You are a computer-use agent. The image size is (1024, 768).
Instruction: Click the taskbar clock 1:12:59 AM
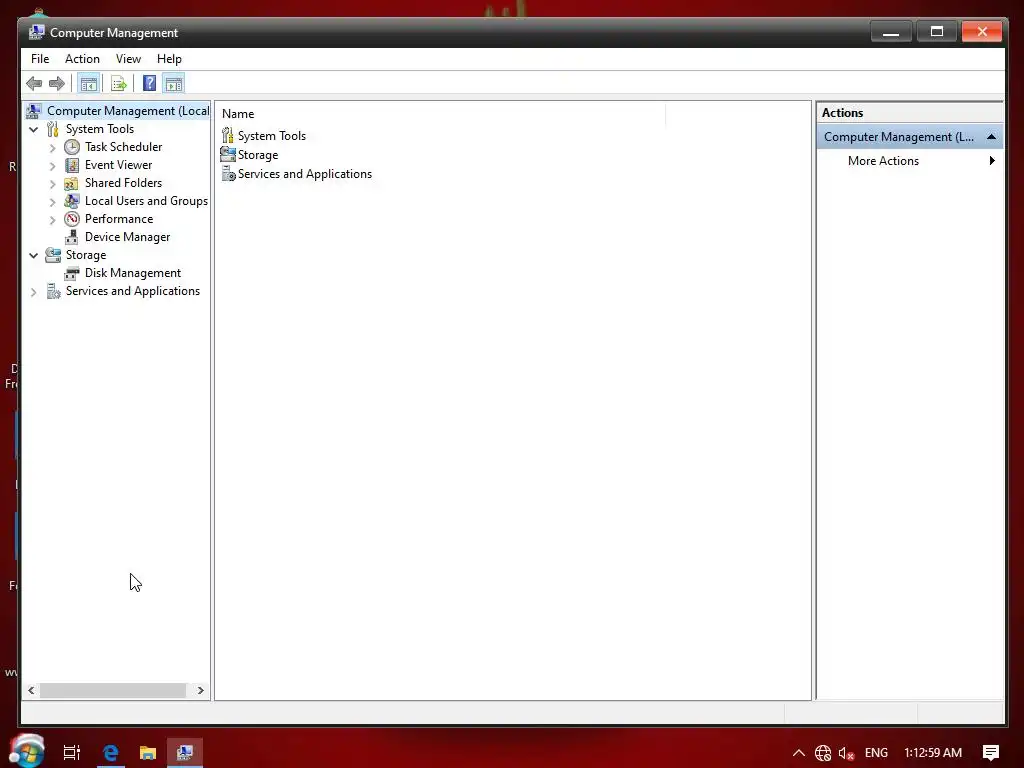(x=933, y=752)
